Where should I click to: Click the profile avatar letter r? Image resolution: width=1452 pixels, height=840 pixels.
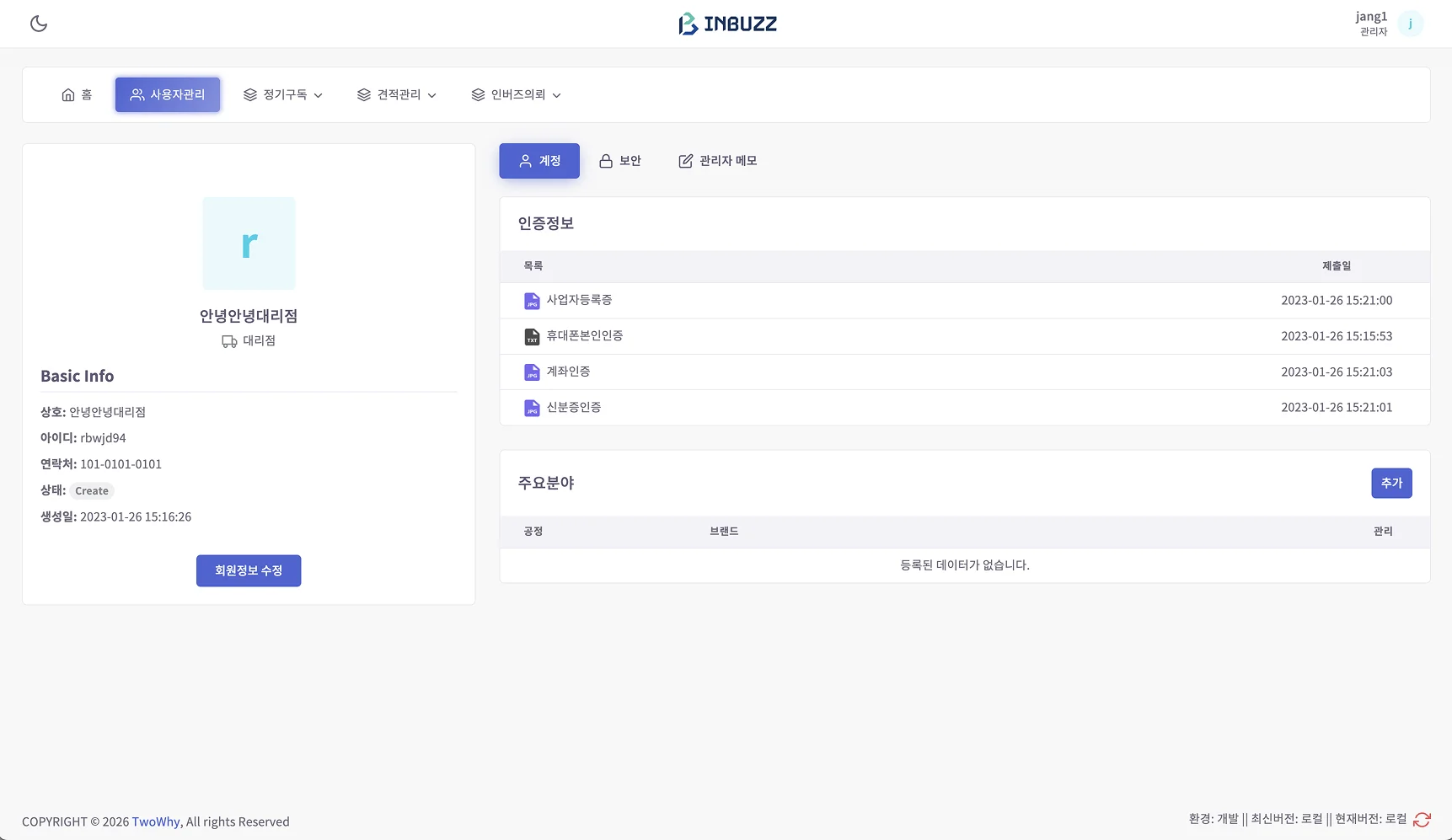249,243
